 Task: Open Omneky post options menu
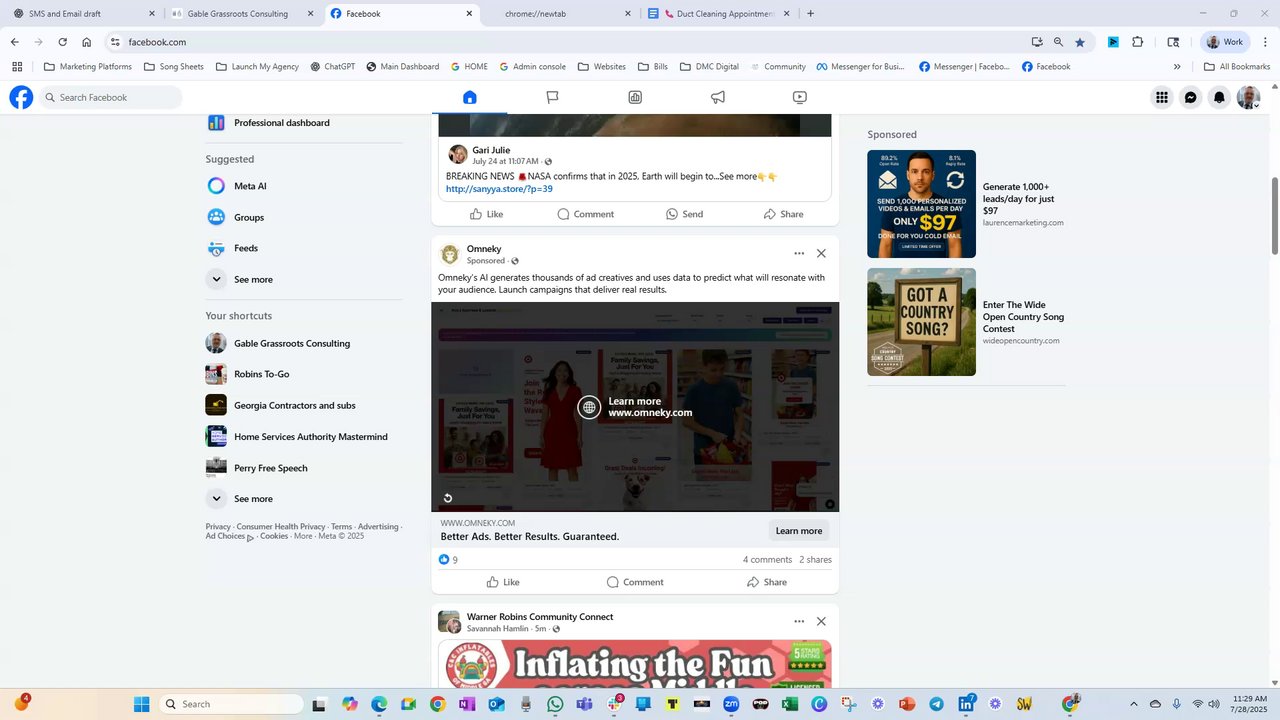pos(799,253)
